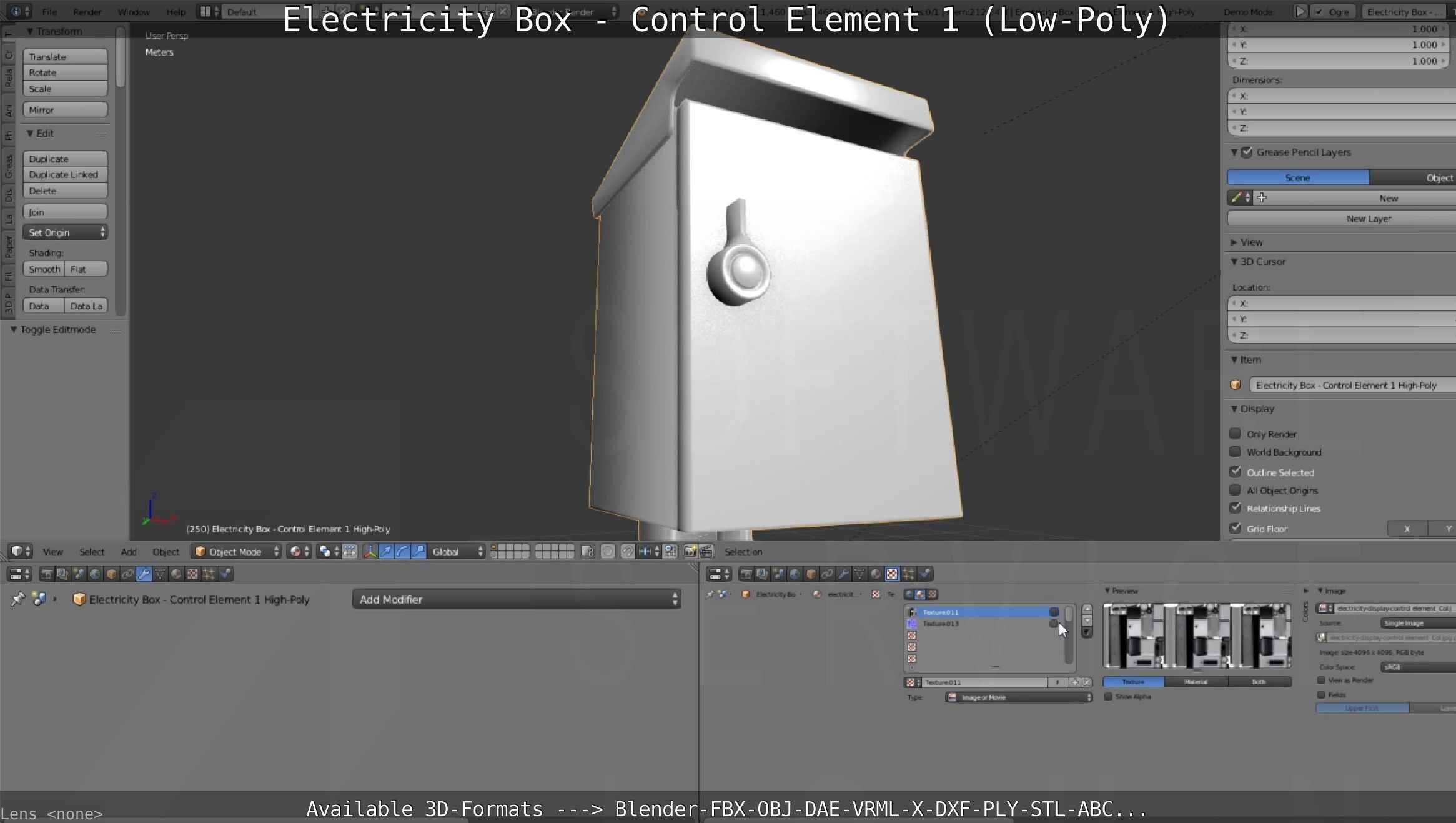Click the OpenGL render animation clapper icon
Screen dimensions: 1456x823
tap(706, 551)
